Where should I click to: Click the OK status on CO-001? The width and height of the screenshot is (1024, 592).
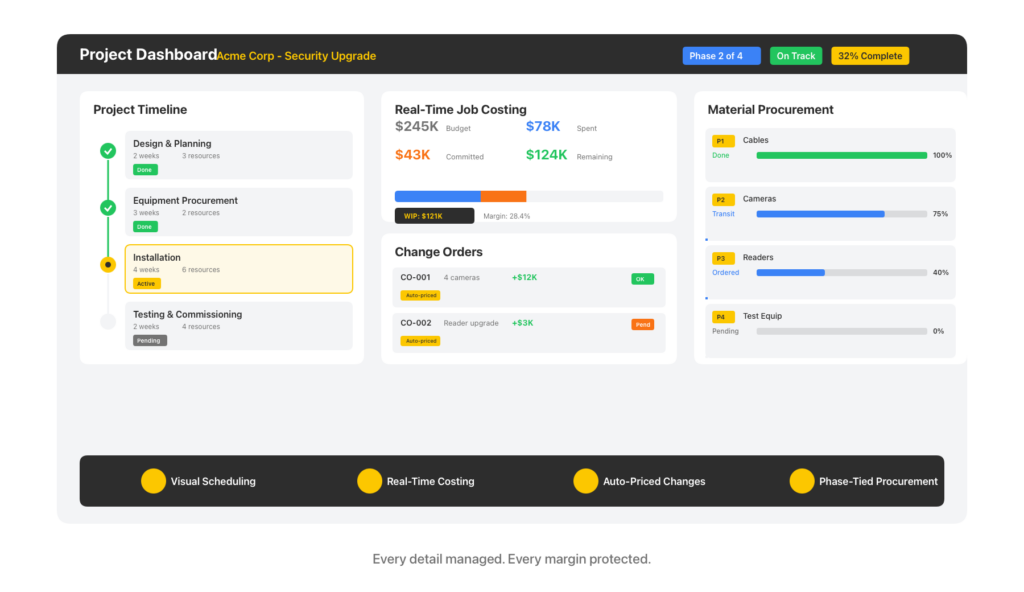[642, 279]
